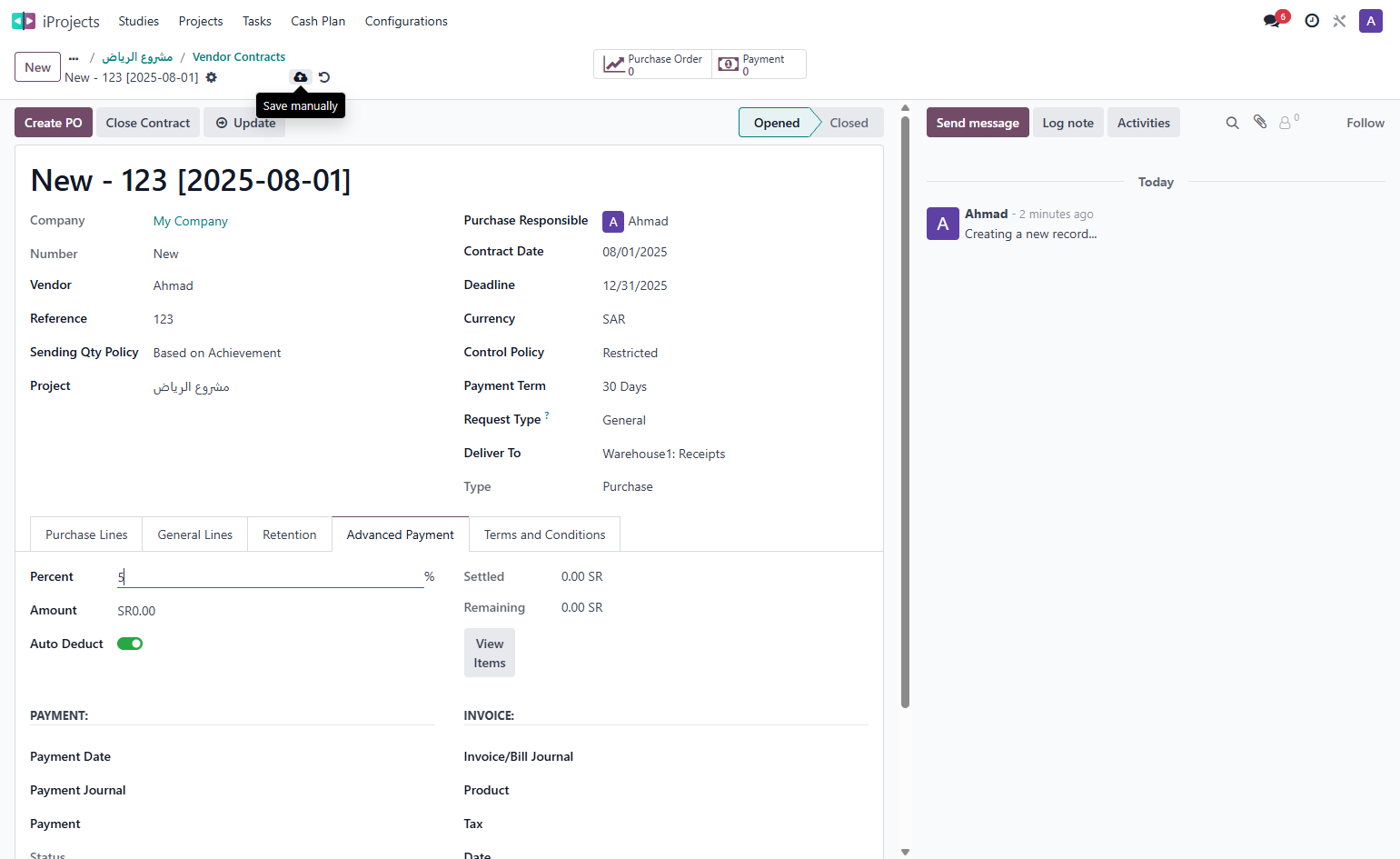Open the user avatar menu in top bar

[x=1371, y=21]
